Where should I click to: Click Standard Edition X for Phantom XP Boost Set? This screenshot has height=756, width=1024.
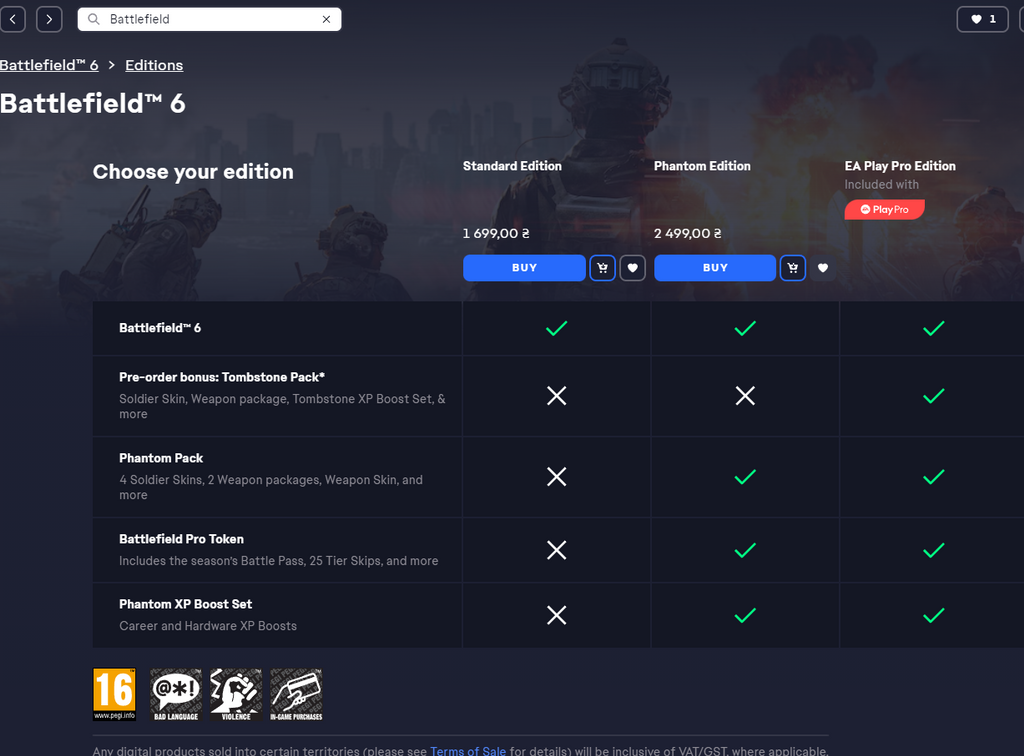556,615
